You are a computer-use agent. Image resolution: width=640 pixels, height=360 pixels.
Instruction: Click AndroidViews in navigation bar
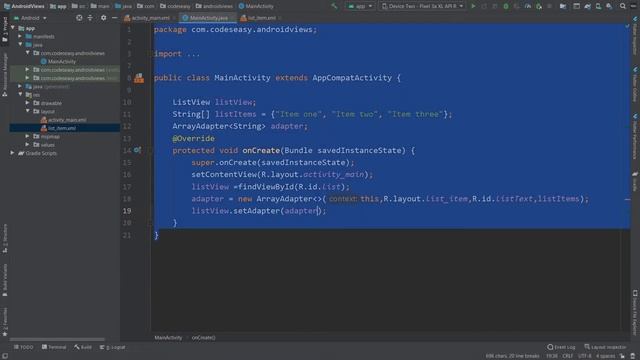(x=24, y=6)
